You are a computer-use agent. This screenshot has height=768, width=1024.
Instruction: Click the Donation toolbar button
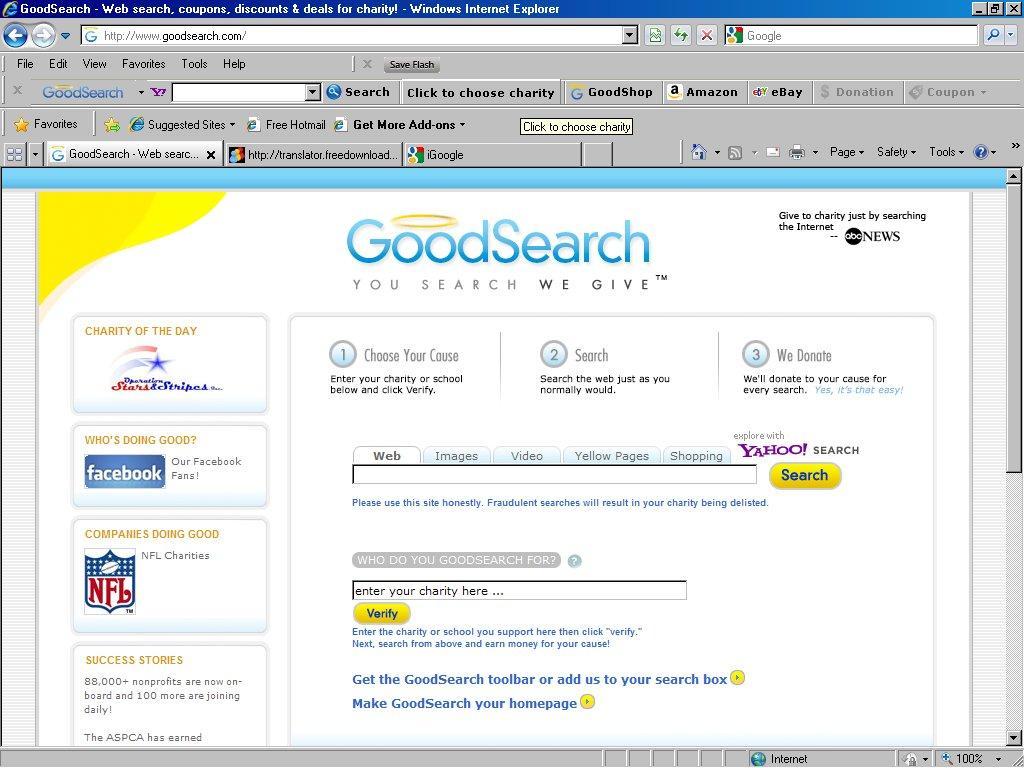857,92
